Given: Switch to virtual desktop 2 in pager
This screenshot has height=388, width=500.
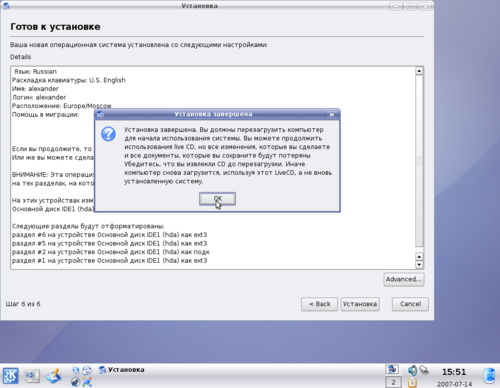Looking at the screenshot, I should 393,382.
